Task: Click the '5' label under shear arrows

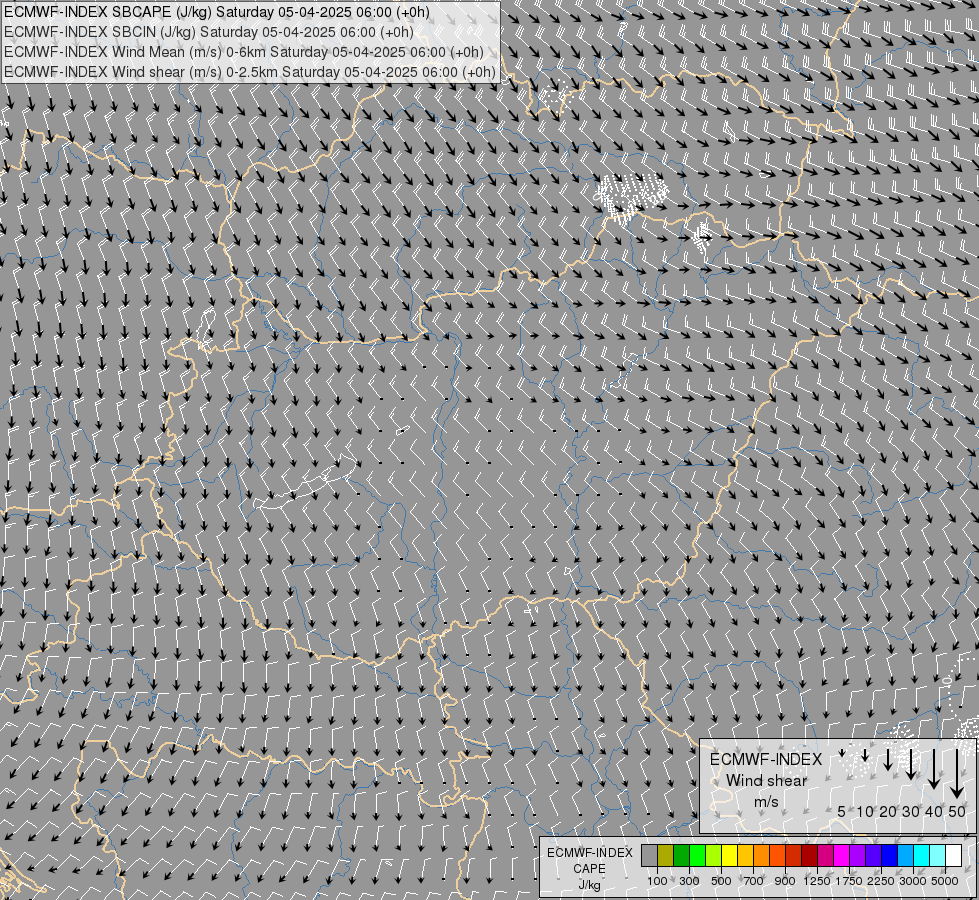Action: point(842,811)
